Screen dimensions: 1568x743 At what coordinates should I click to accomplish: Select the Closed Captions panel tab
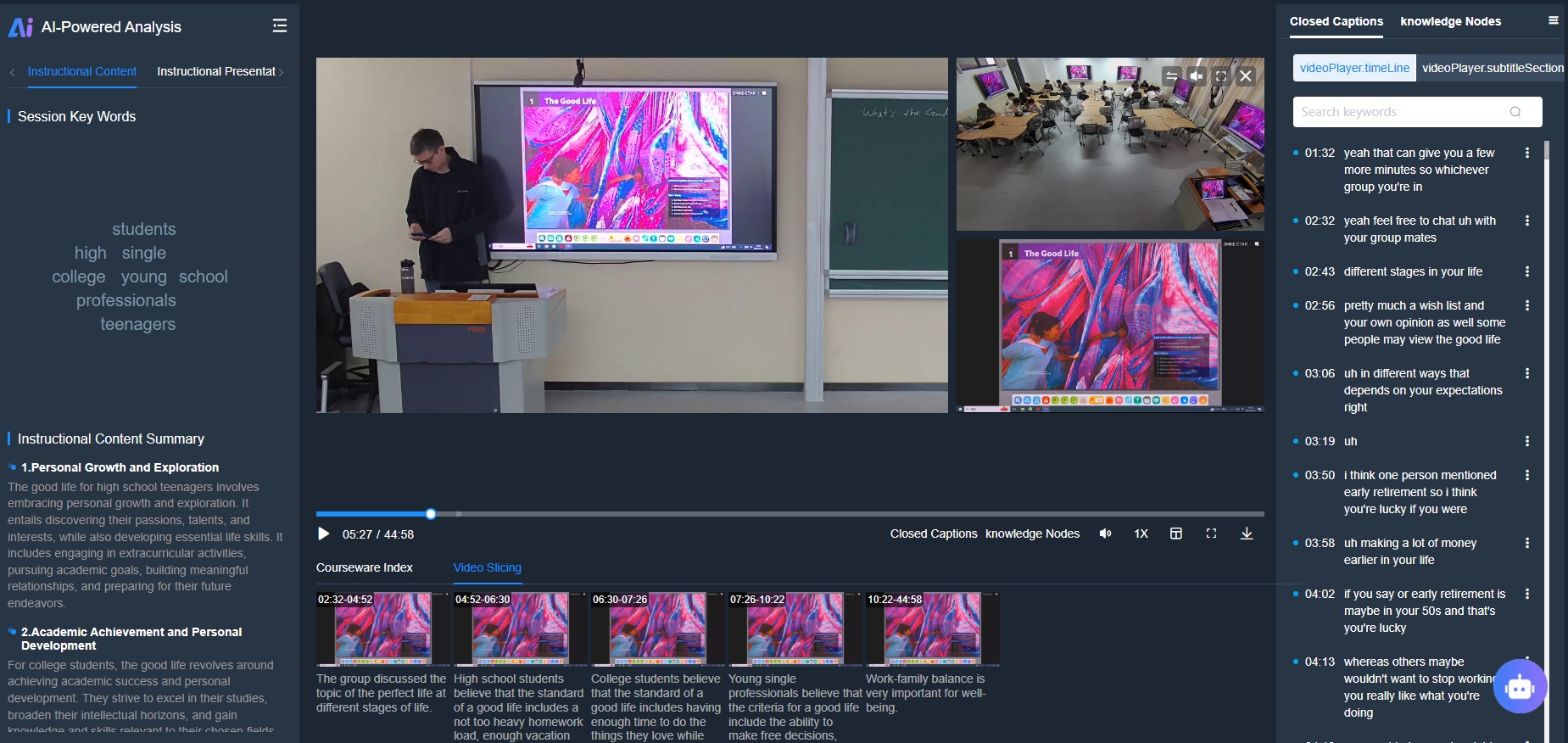[1336, 21]
